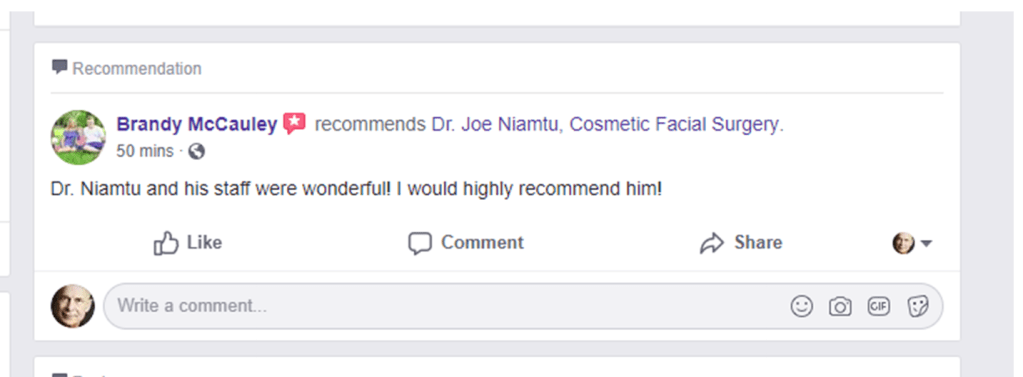Open the emoji picker in comment box
1023x377 pixels.
pos(802,306)
